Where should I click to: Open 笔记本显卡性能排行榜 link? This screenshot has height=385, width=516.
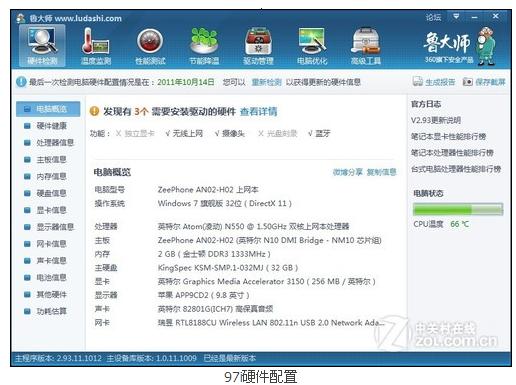[x=448, y=136]
